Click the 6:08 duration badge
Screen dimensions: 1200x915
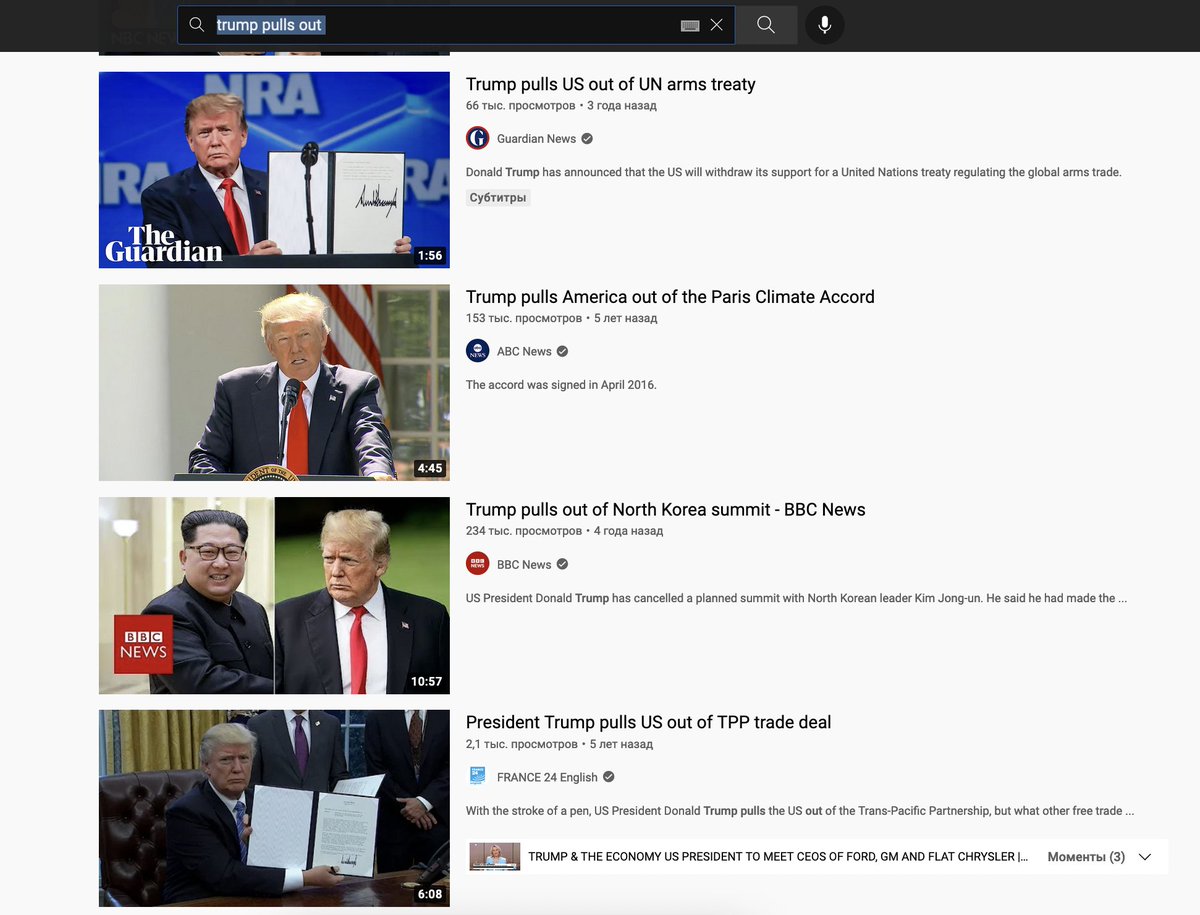click(430, 894)
